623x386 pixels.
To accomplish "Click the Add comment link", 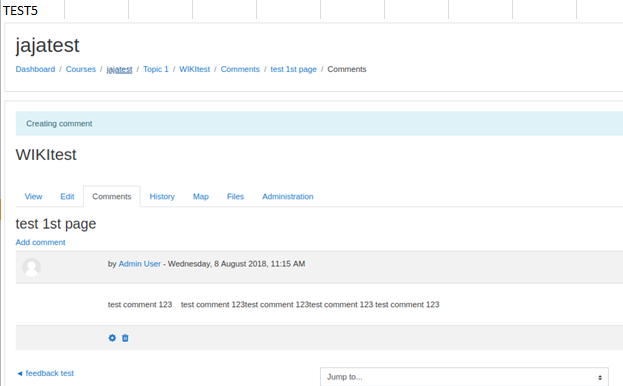I will click(41, 242).
